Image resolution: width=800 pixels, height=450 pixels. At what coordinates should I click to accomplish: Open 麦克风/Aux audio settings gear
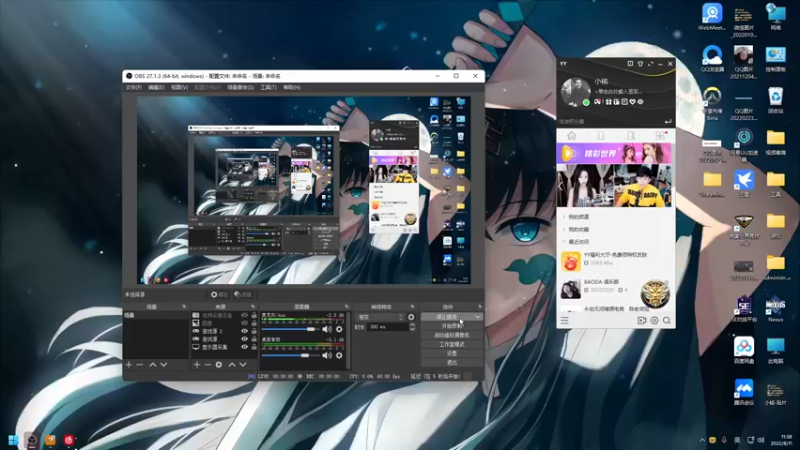pyautogui.click(x=339, y=330)
